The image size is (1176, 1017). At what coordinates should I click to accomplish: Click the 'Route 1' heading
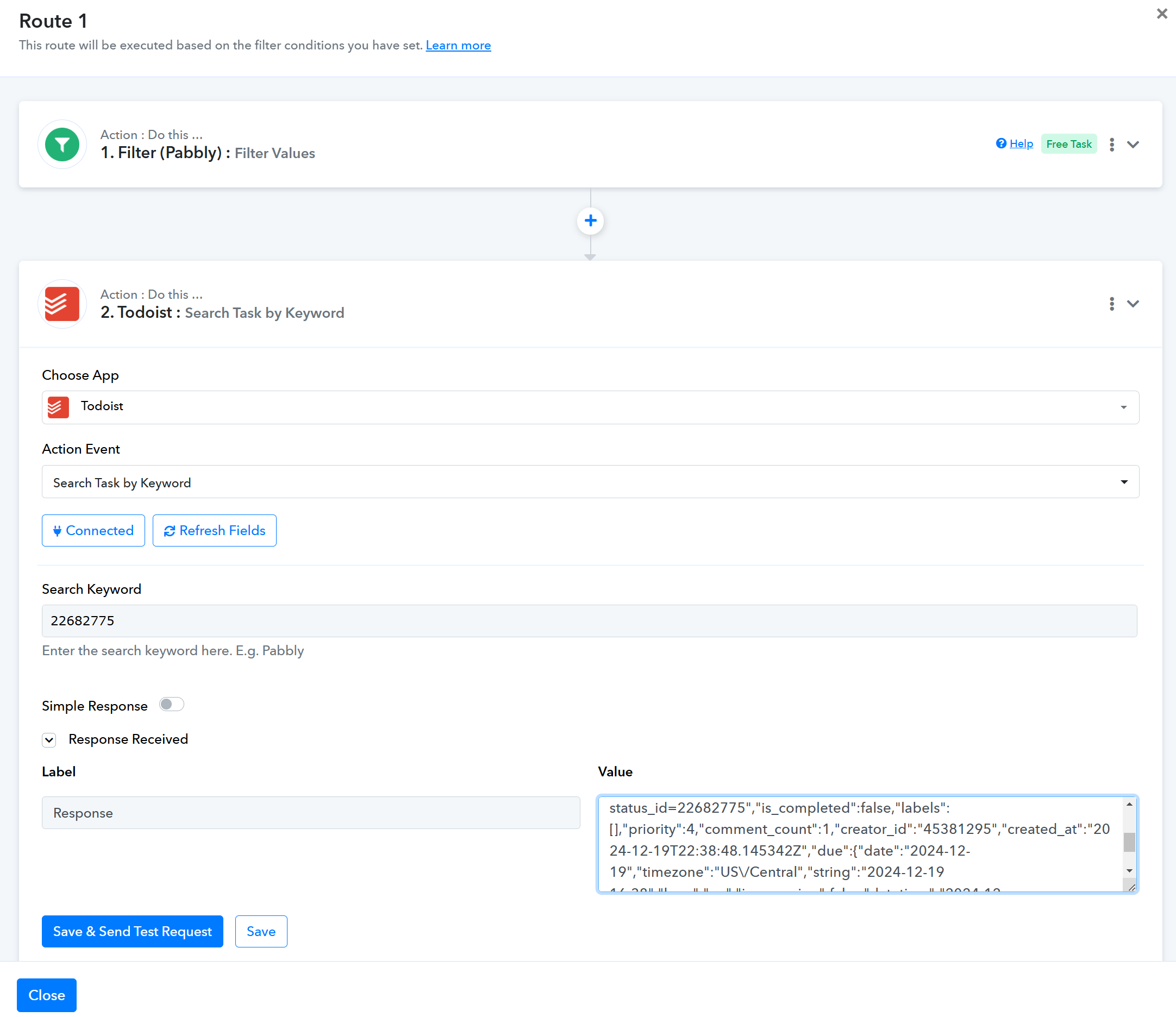[x=53, y=21]
